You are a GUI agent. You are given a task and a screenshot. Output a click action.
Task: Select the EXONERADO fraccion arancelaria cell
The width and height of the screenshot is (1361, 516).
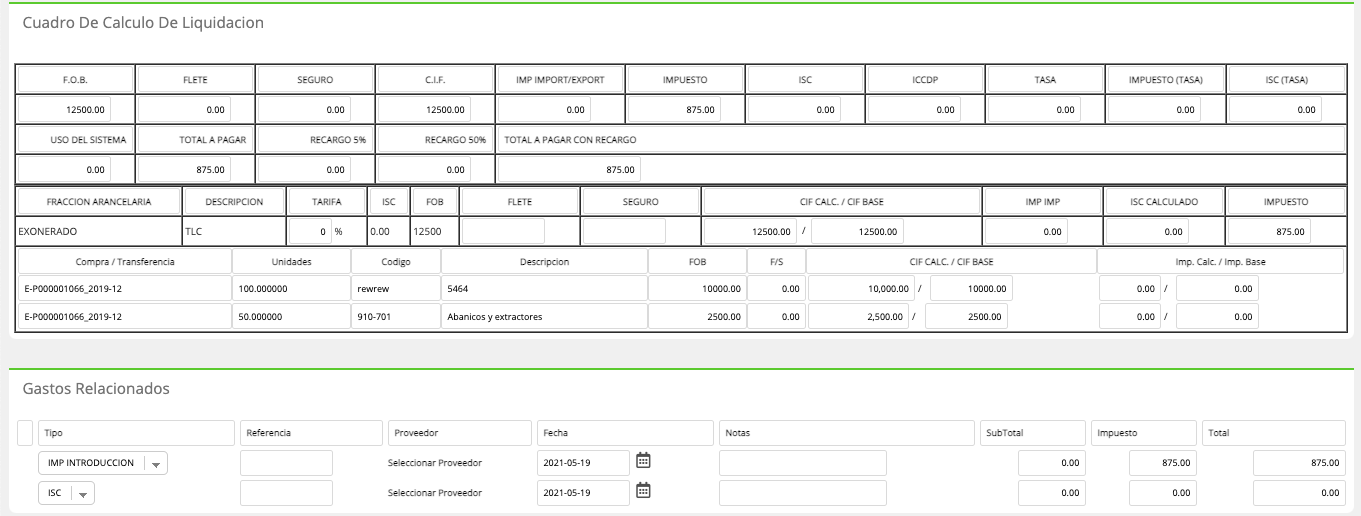[98, 231]
